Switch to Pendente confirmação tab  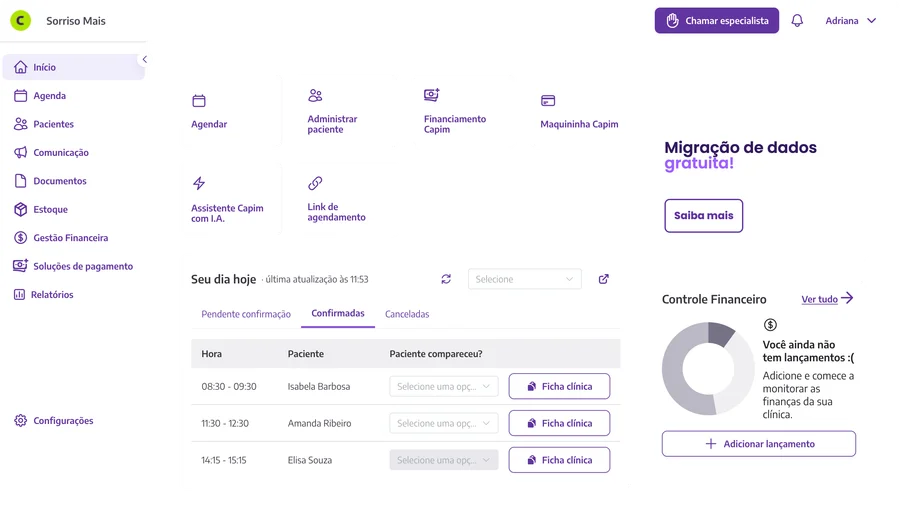click(x=246, y=314)
